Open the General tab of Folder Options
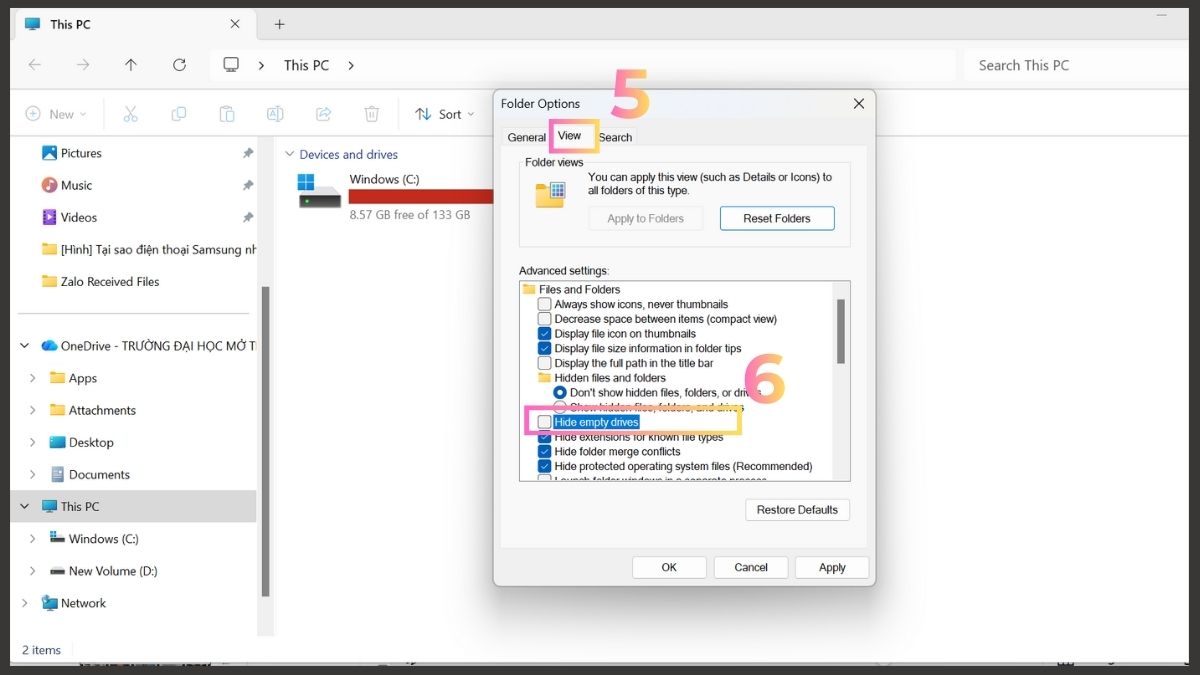Image resolution: width=1200 pixels, height=675 pixels. tap(526, 136)
